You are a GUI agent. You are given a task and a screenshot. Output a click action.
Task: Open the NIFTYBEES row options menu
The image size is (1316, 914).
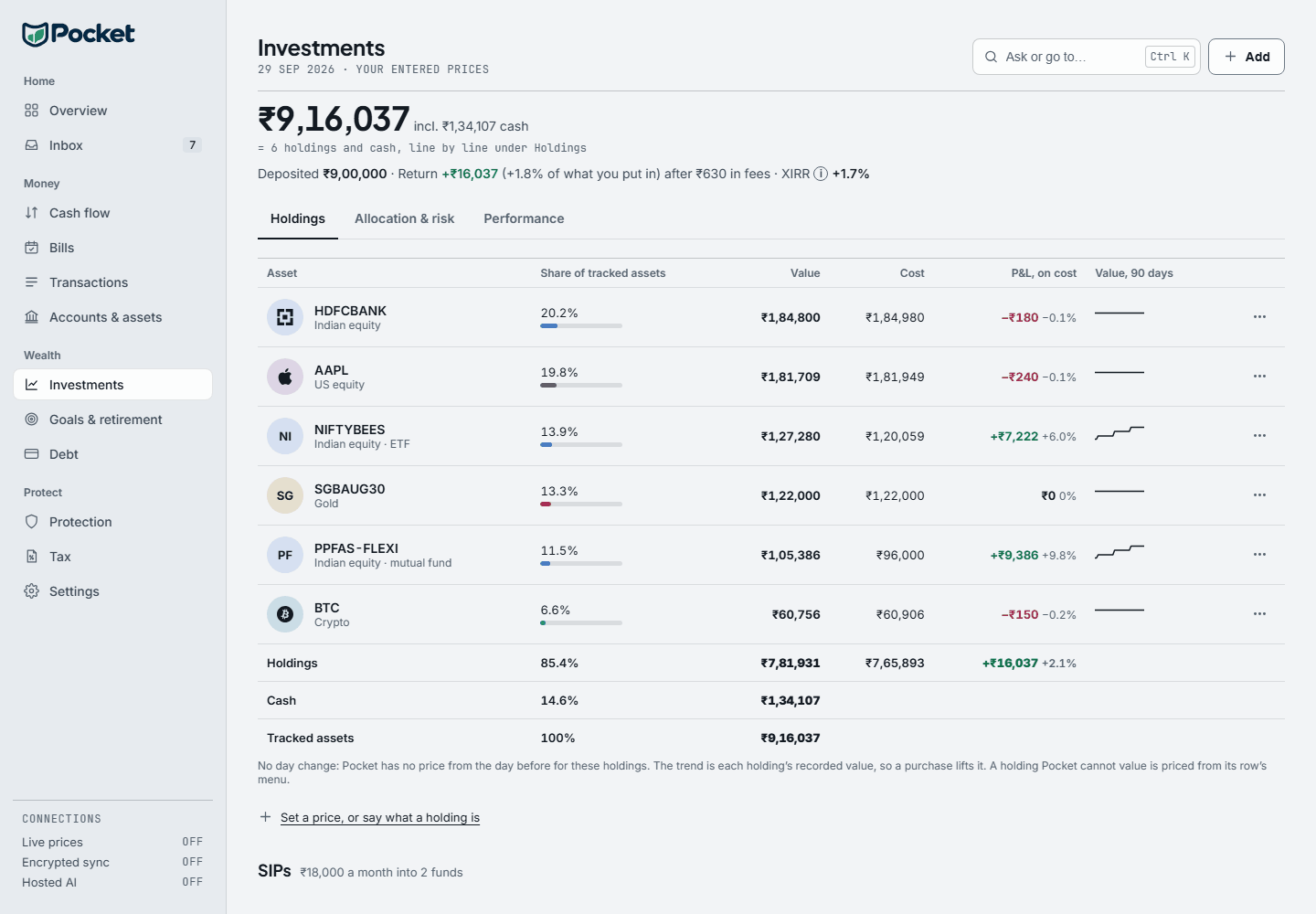(x=1259, y=436)
